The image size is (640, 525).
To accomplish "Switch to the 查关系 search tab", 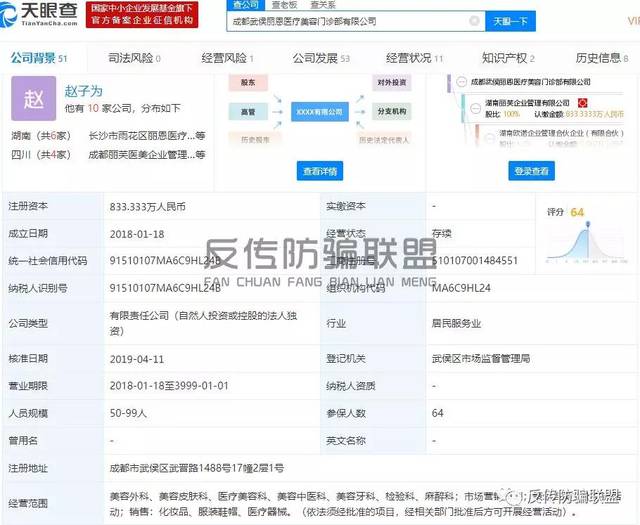I will tap(322, 5).
